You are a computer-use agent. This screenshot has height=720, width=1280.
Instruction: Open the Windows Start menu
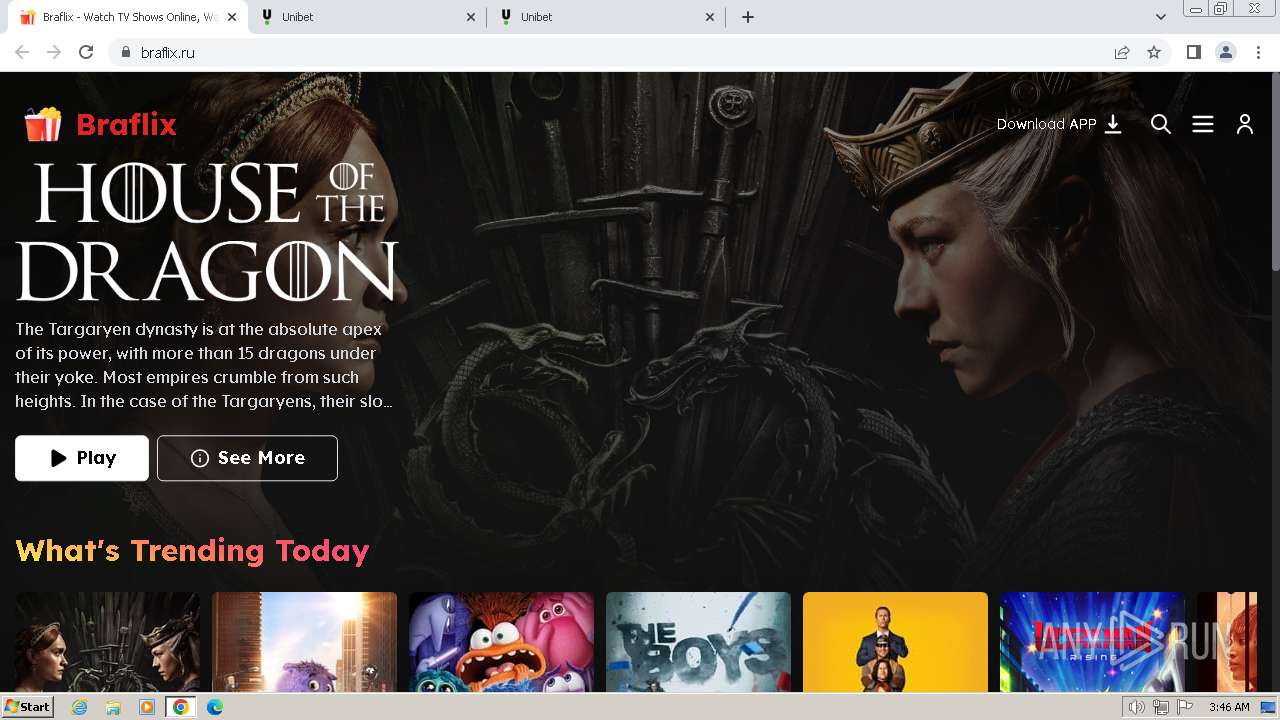pyautogui.click(x=28, y=707)
